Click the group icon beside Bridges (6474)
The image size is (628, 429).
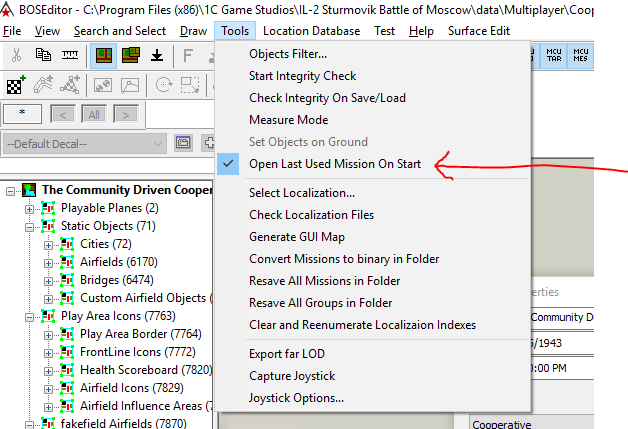click(x=67, y=280)
